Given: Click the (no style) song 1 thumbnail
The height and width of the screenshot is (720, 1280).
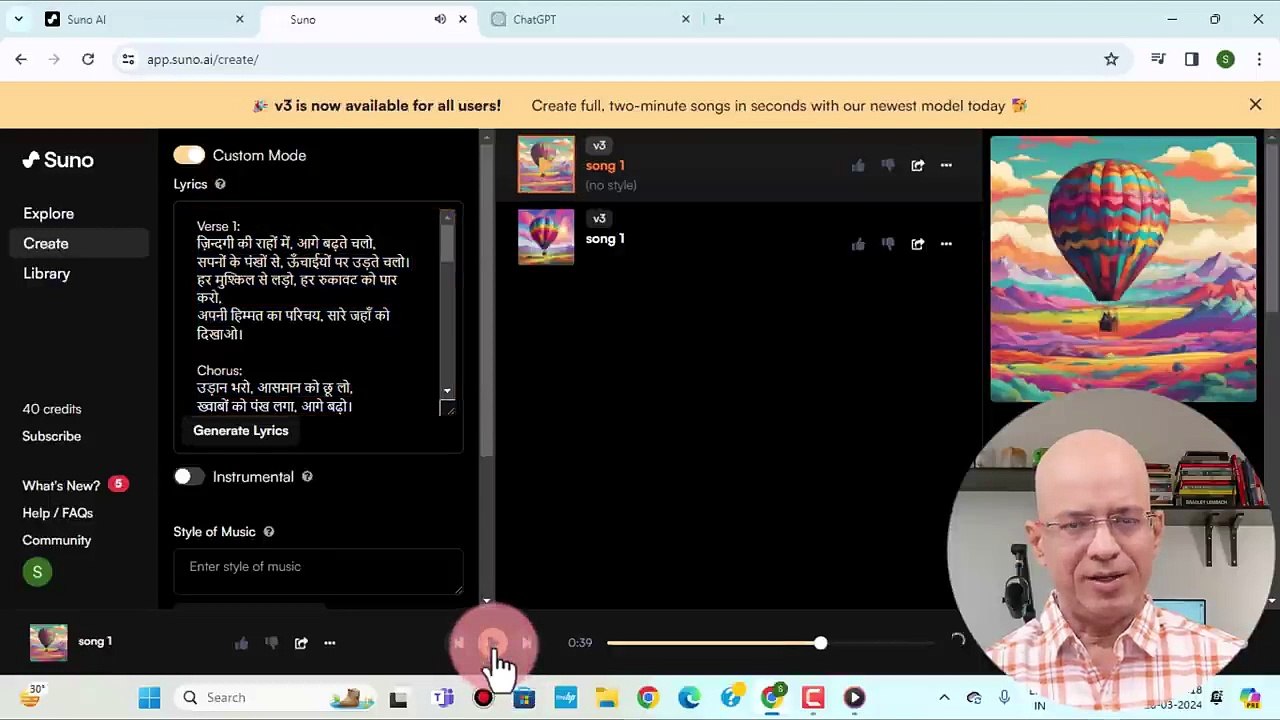Looking at the screenshot, I should click(546, 165).
